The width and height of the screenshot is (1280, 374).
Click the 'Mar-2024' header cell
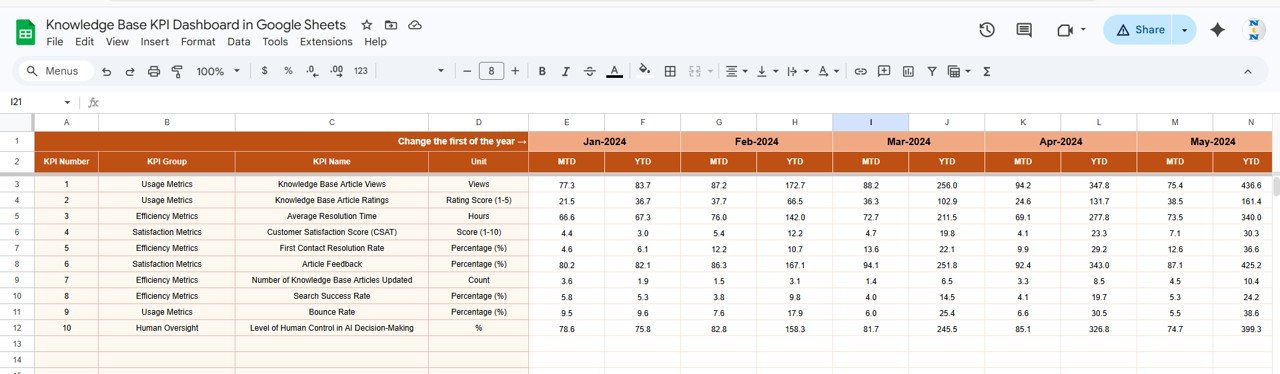[x=908, y=142]
